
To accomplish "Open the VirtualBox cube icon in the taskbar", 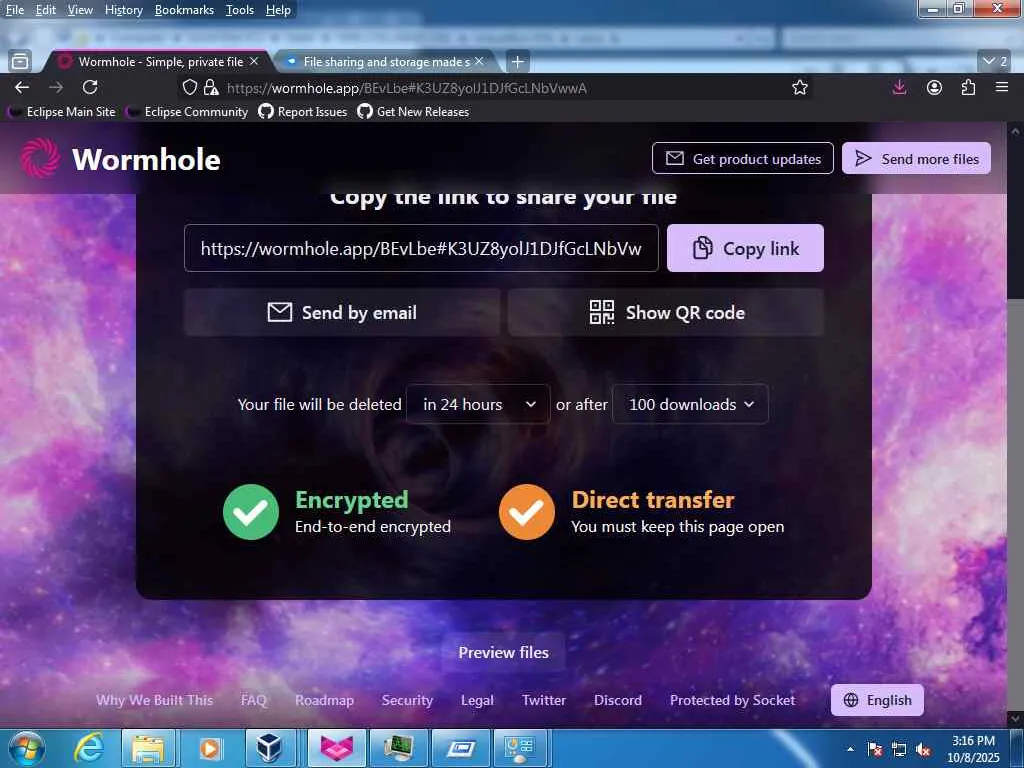I will tap(269, 748).
